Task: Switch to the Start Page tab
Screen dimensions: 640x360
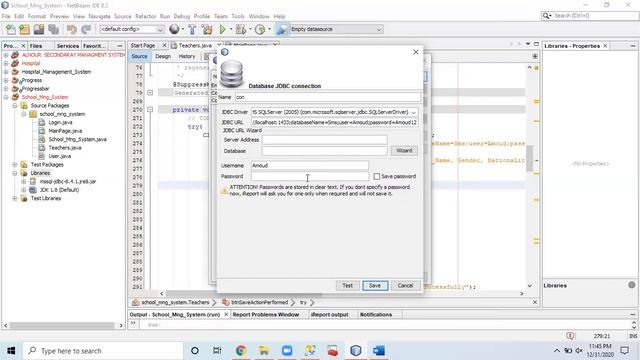Action: pyautogui.click(x=143, y=45)
